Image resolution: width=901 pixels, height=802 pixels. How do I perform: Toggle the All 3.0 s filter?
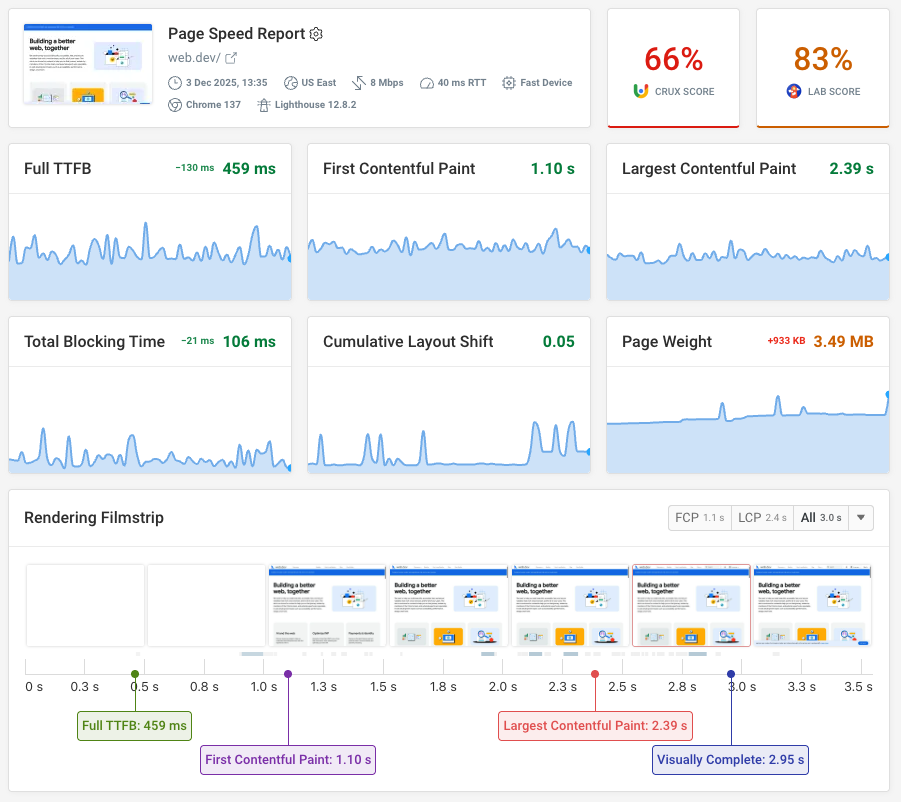(823, 517)
